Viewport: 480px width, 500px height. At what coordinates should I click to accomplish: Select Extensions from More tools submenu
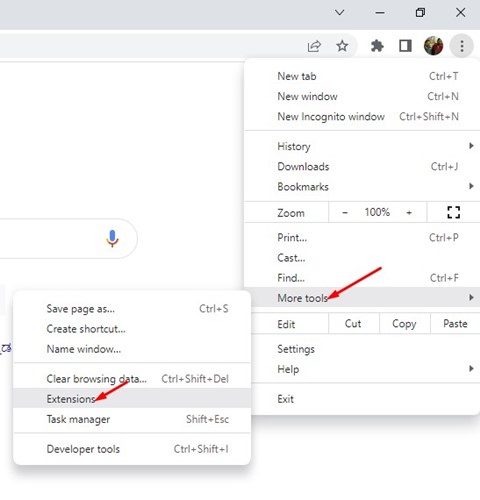132,399
